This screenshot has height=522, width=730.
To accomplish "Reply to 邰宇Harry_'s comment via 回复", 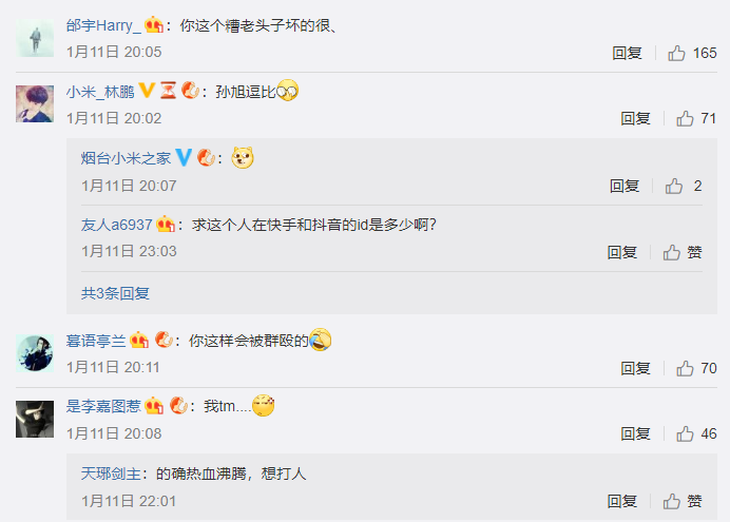I will [x=627, y=53].
